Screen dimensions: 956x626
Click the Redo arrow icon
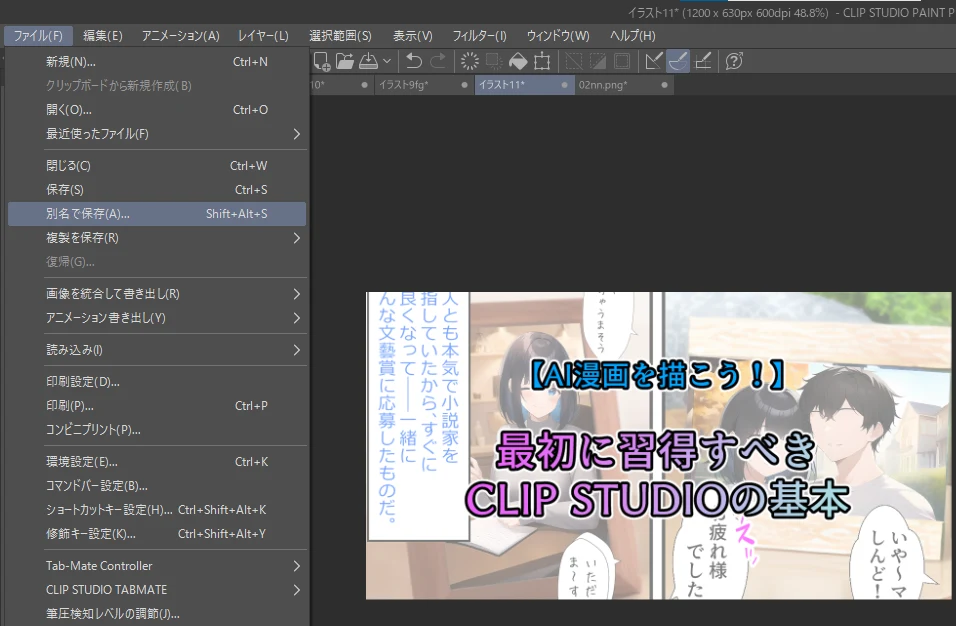(438, 62)
